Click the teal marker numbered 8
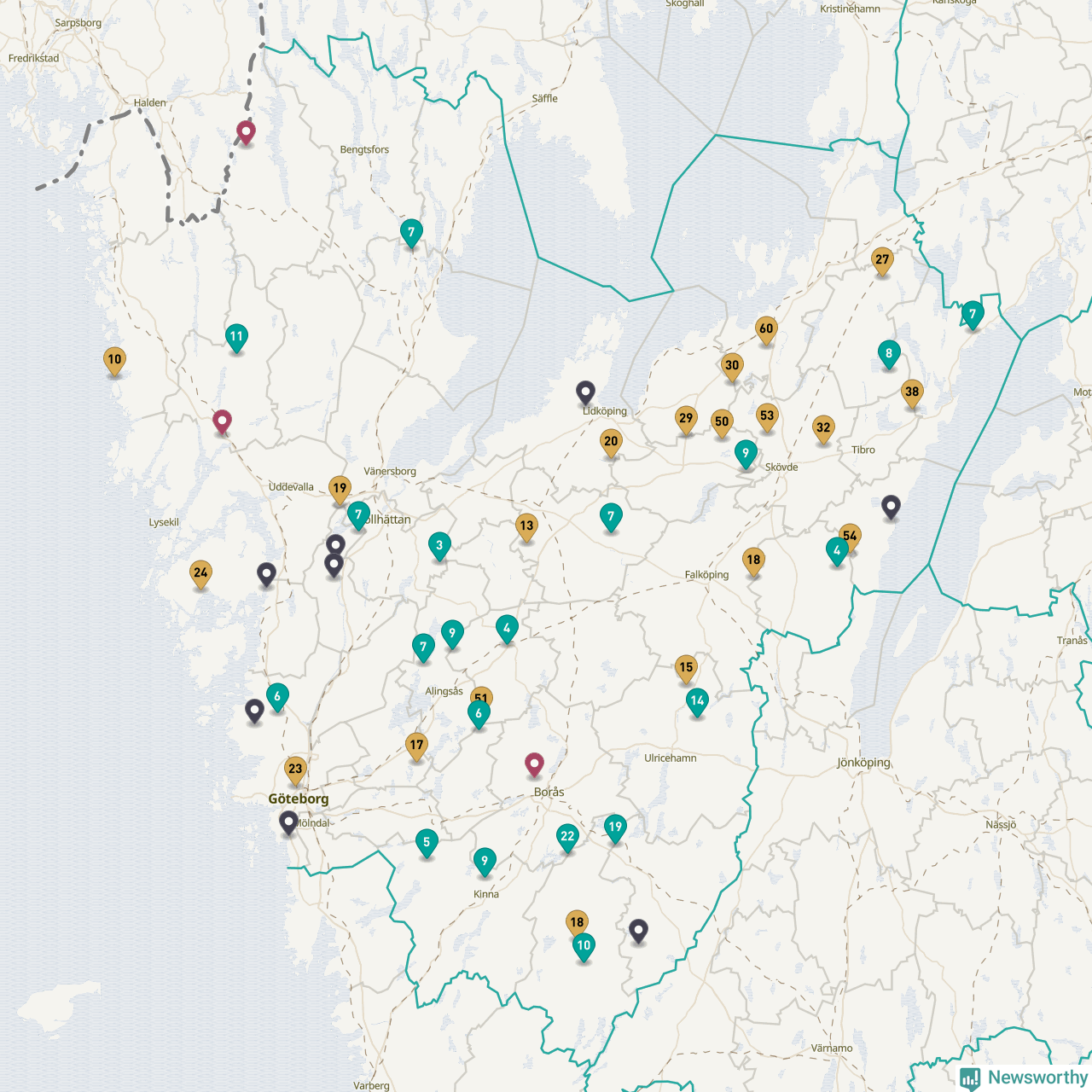Image resolution: width=1092 pixels, height=1092 pixels. point(889,353)
